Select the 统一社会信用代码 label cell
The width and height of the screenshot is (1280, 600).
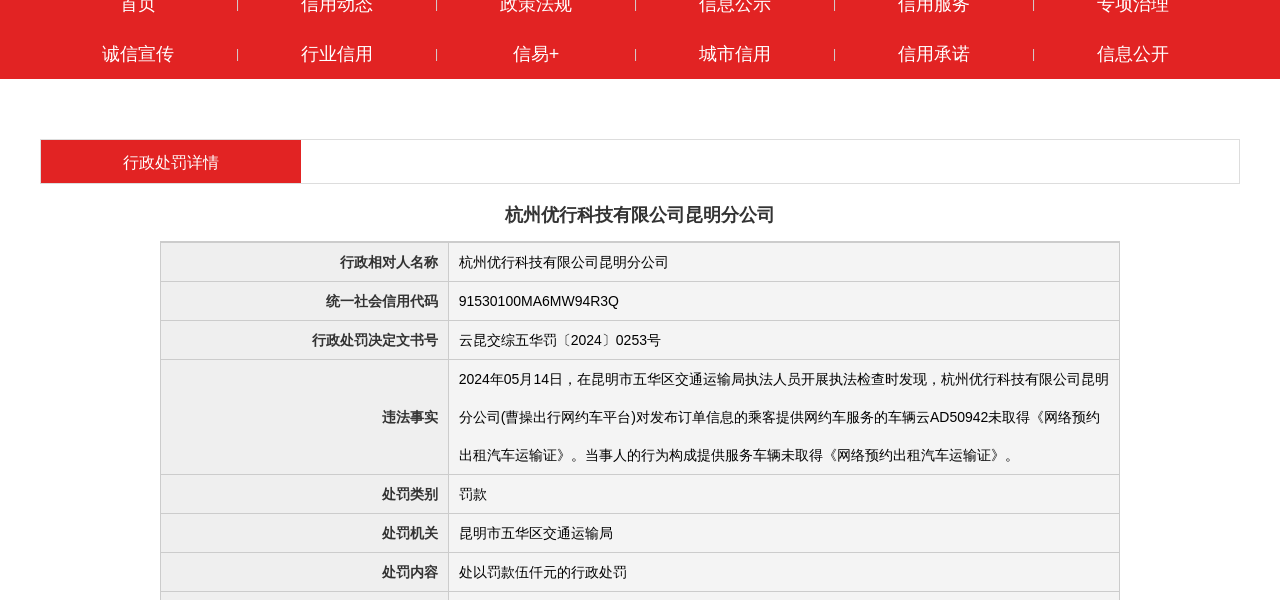[305, 301]
